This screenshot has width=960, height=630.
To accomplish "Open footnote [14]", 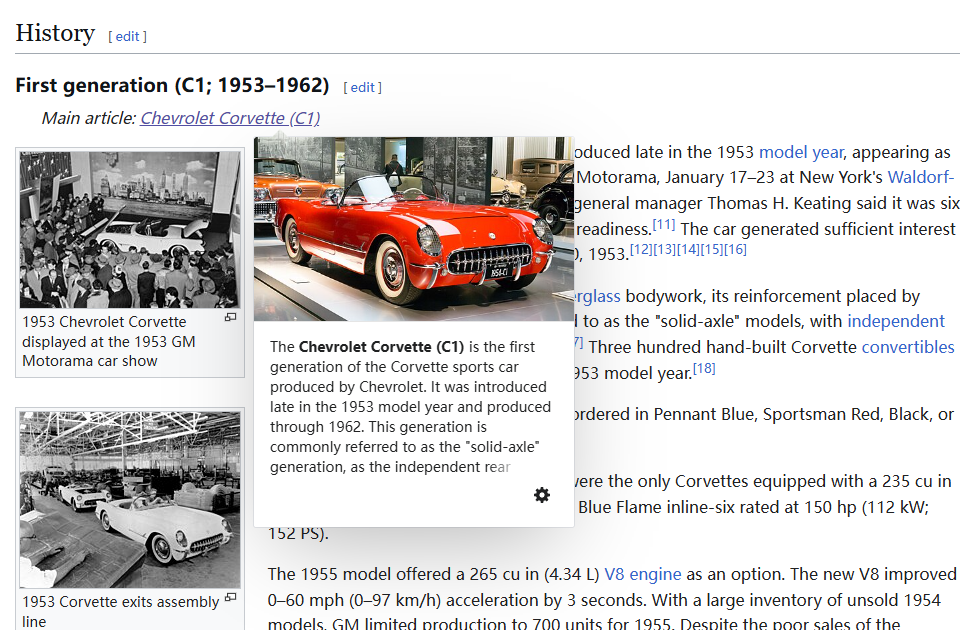I will click(x=687, y=249).
